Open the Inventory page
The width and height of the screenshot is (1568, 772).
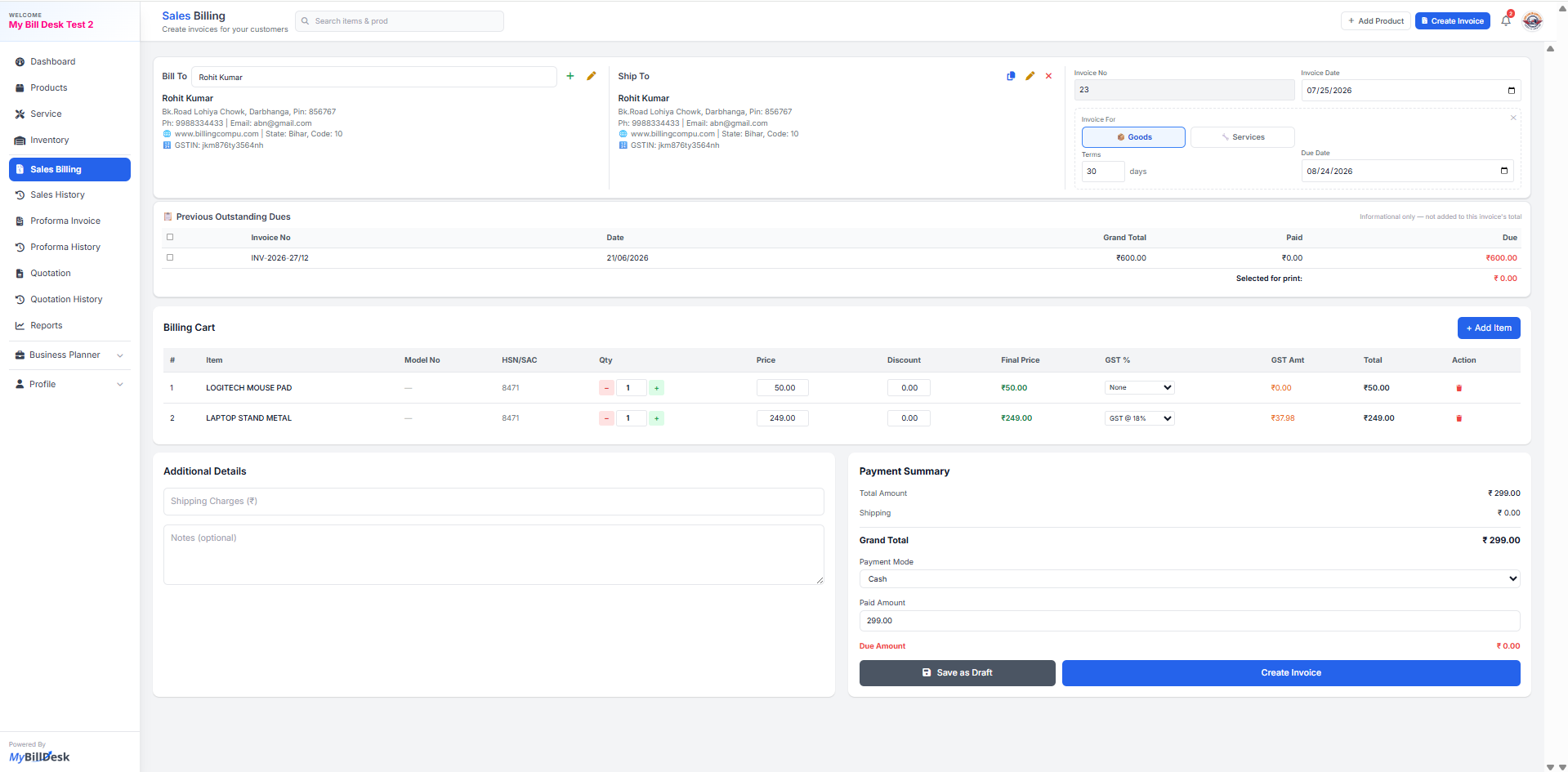69,141
